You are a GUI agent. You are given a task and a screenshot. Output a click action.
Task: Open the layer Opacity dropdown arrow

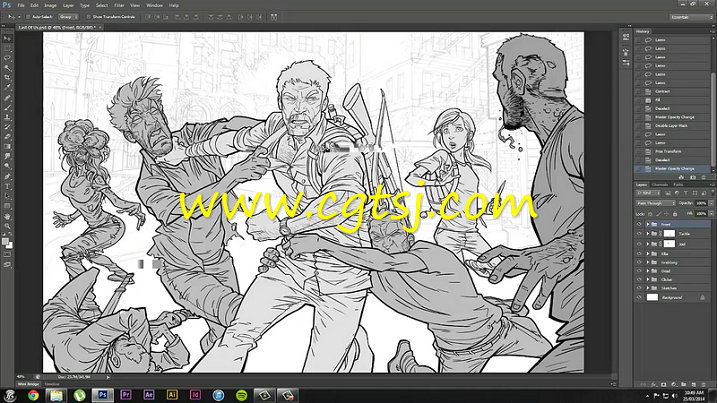coord(710,203)
